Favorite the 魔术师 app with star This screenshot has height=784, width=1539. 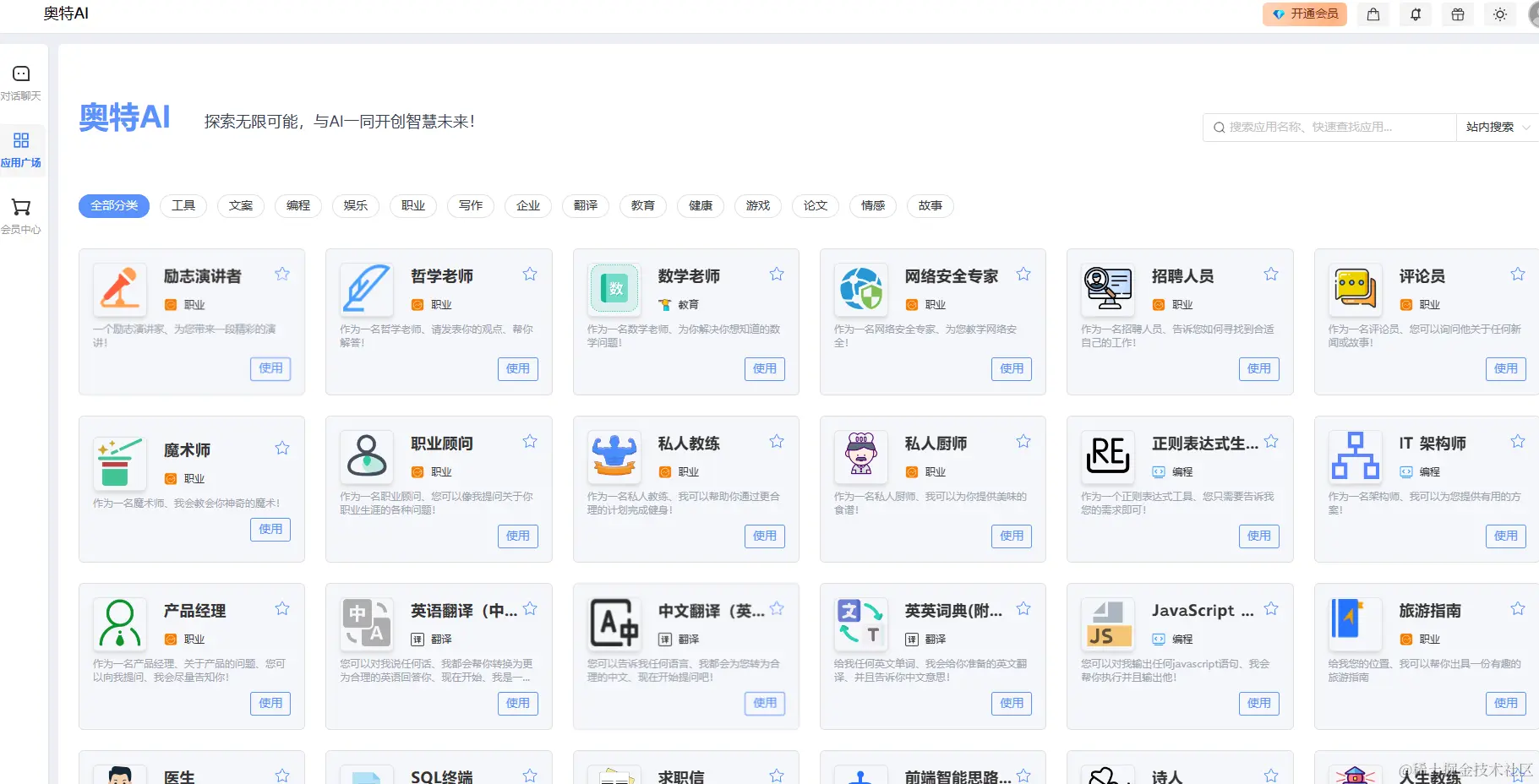pos(282,448)
